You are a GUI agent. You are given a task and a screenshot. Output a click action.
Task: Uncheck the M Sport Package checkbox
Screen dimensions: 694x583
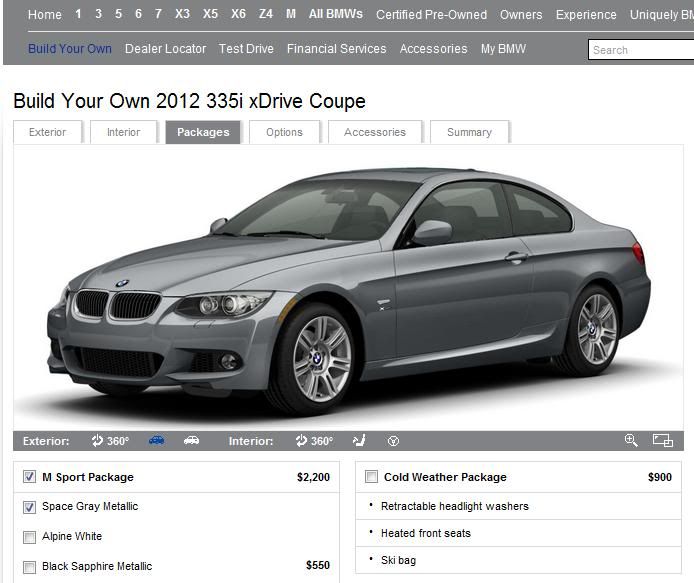click(29, 477)
